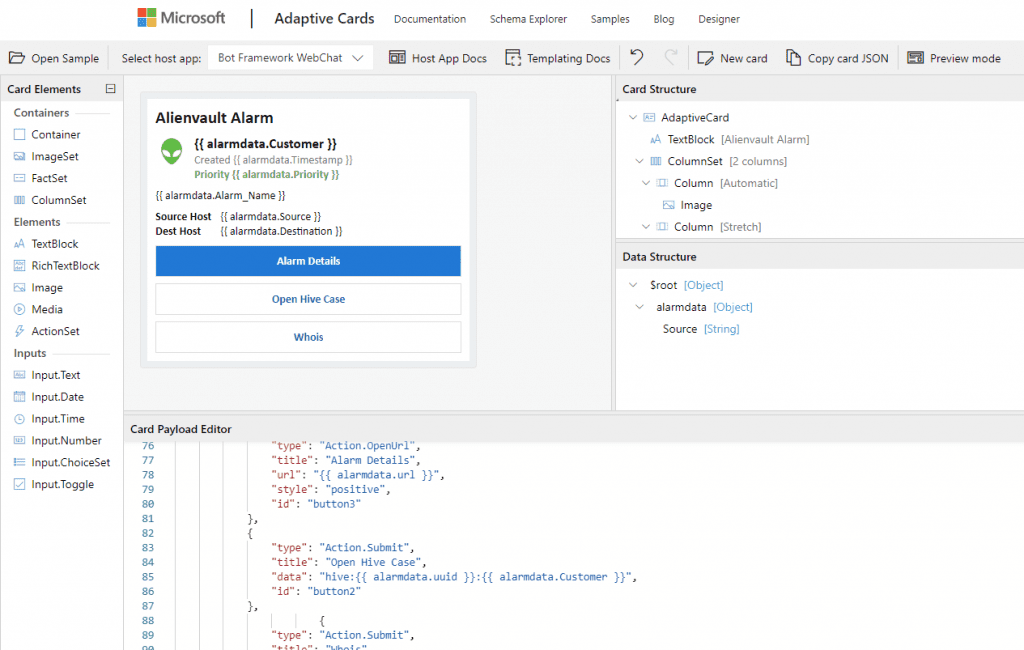Click the Card Structure panel header
This screenshot has width=1024, height=650.
click(x=659, y=89)
